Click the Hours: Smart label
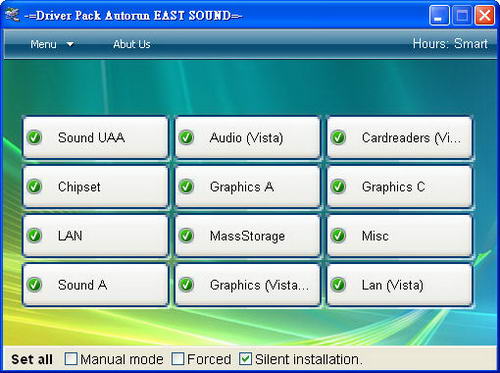 [450, 44]
